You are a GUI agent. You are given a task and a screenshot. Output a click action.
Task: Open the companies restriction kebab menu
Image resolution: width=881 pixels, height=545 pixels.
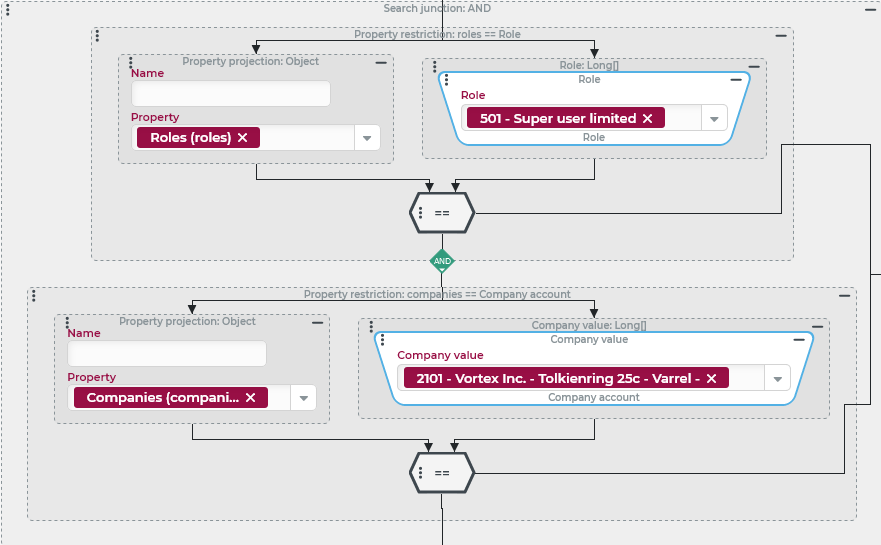[34, 295]
